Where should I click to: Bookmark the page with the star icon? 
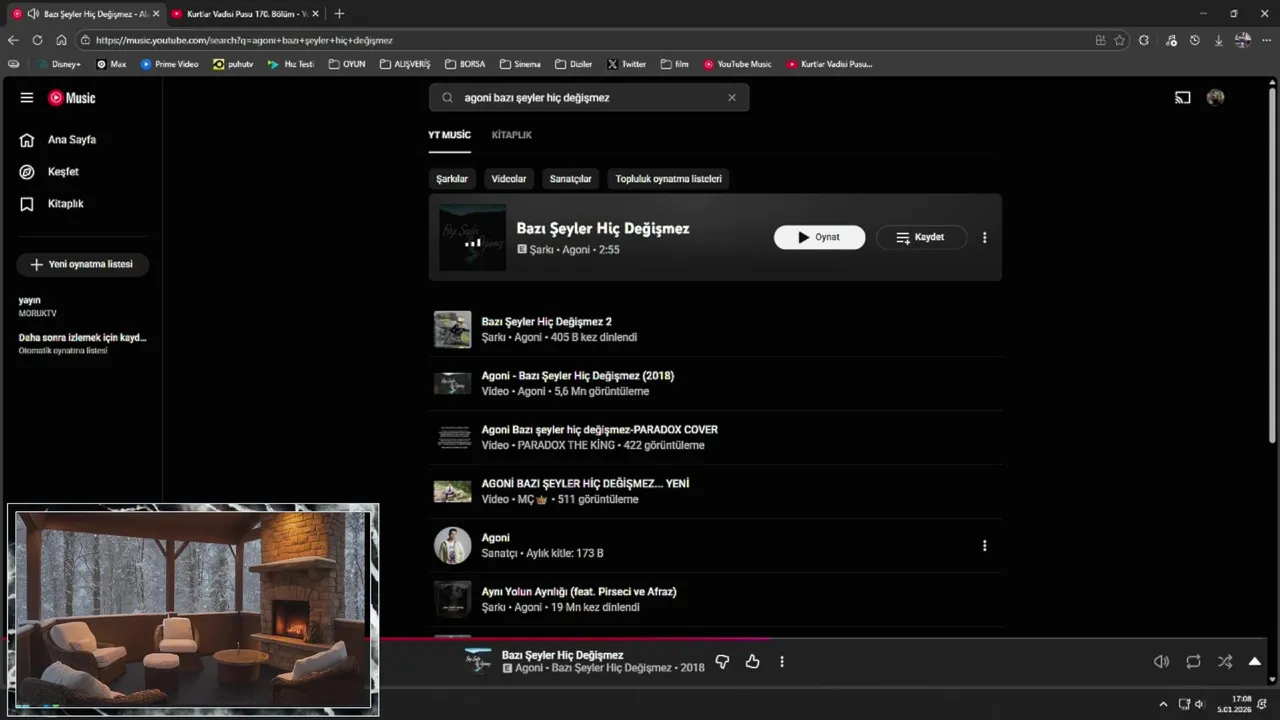1119,40
